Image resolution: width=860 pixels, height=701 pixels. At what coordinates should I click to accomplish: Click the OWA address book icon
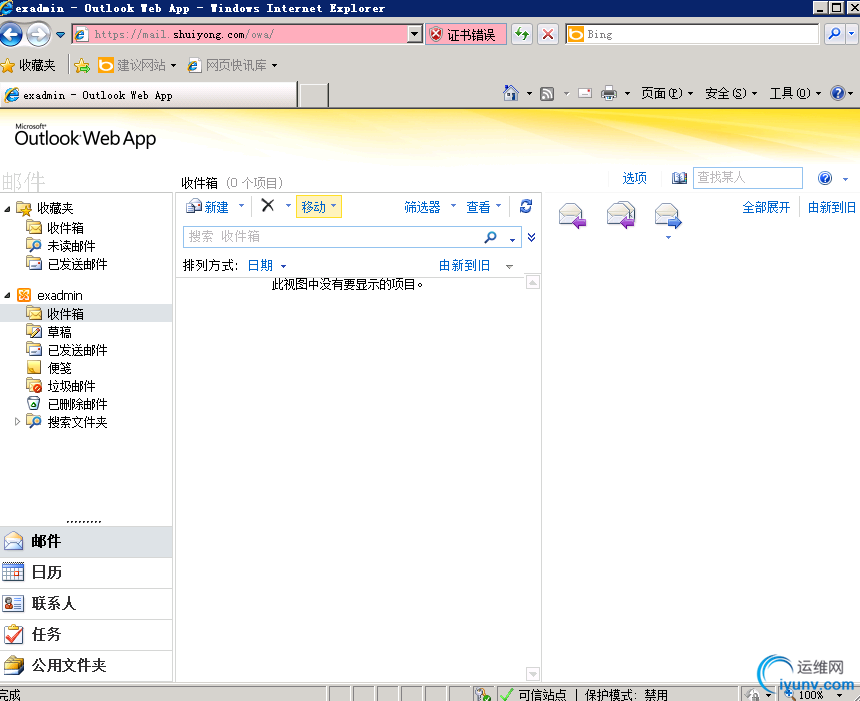pyautogui.click(x=679, y=178)
